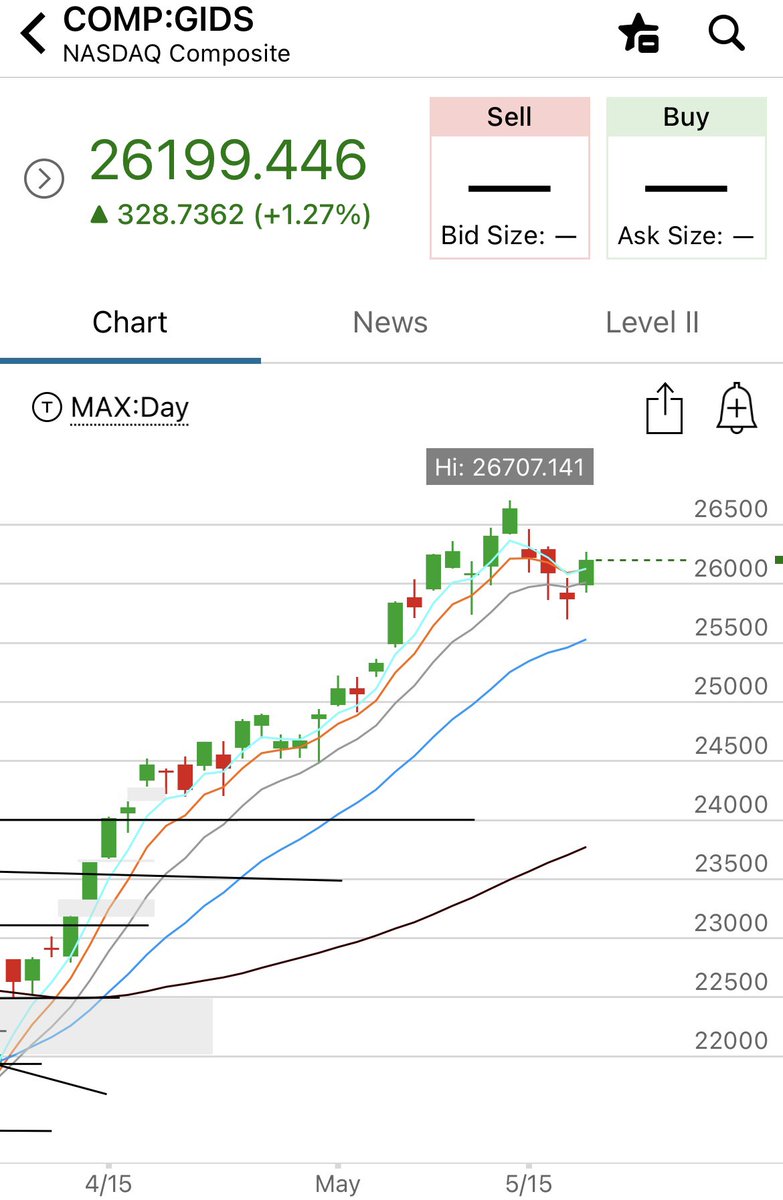Tap the Sell button
The image size is (783, 1200).
click(x=510, y=178)
